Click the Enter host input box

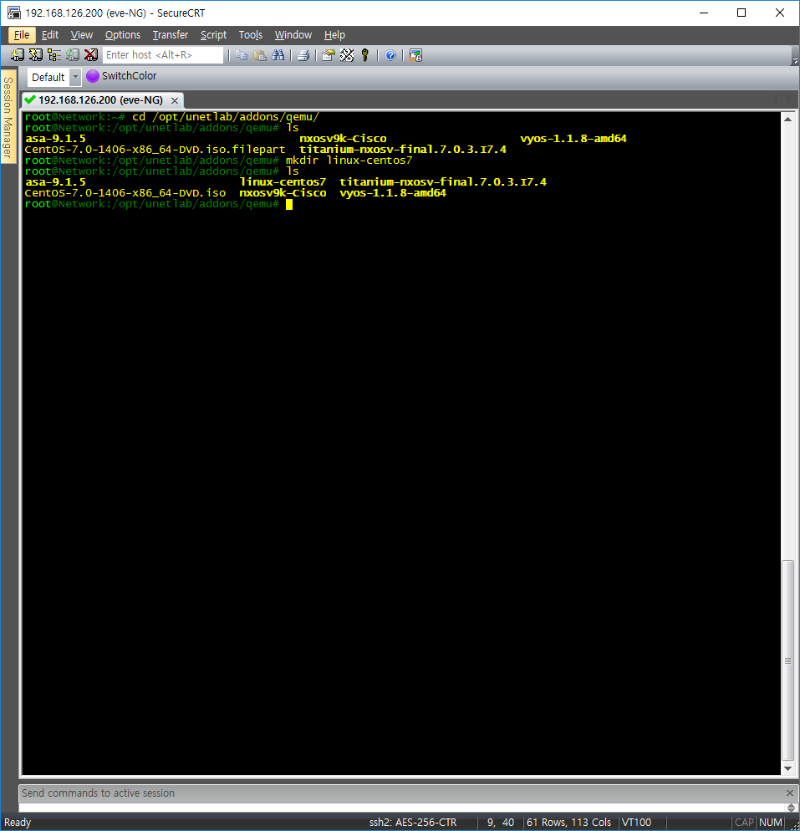tap(163, 55)
